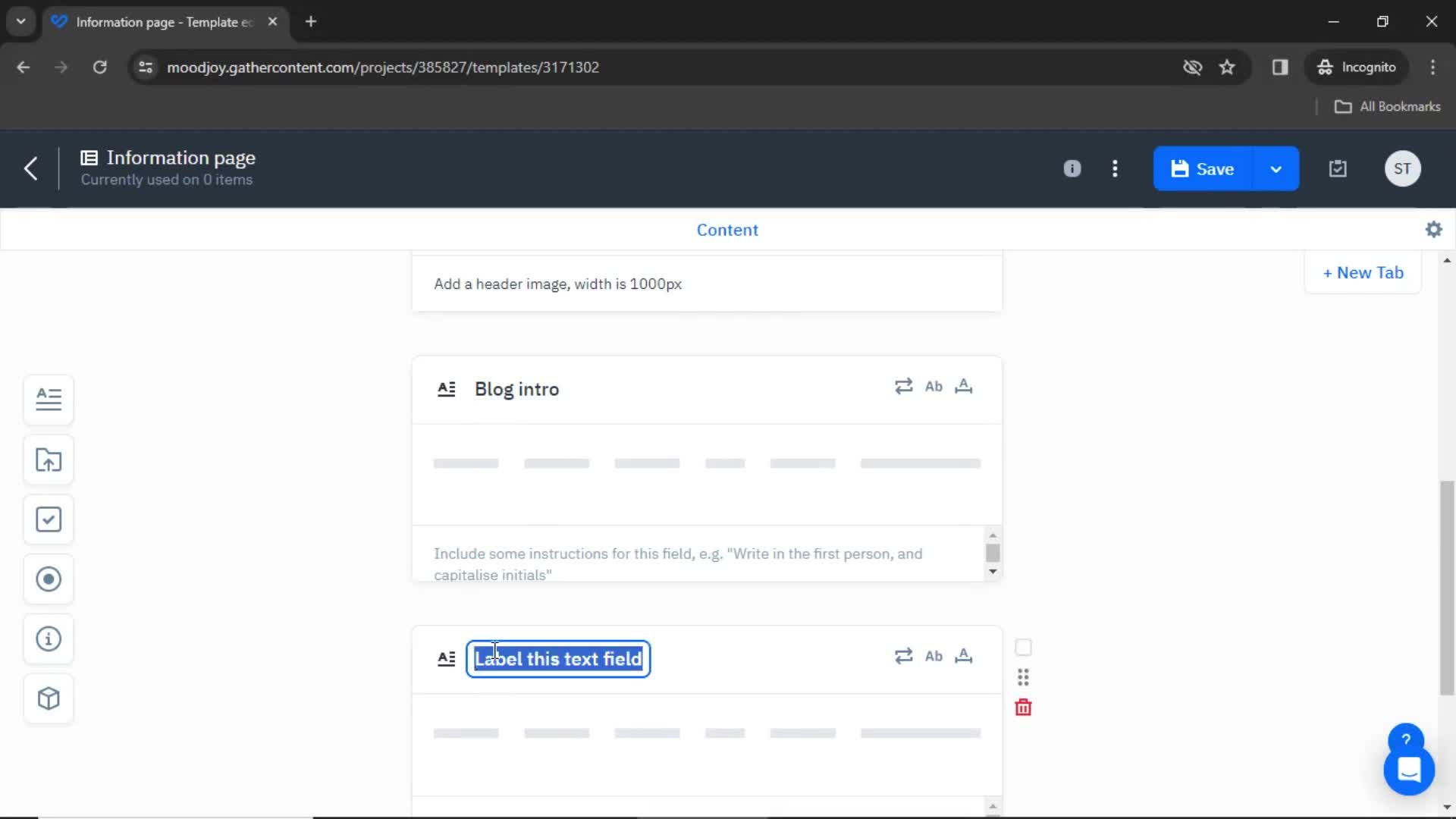This screenshot has width=1456, height=819.
Task: Open the clipboard check icon in header
Action: click(1338, 168)
